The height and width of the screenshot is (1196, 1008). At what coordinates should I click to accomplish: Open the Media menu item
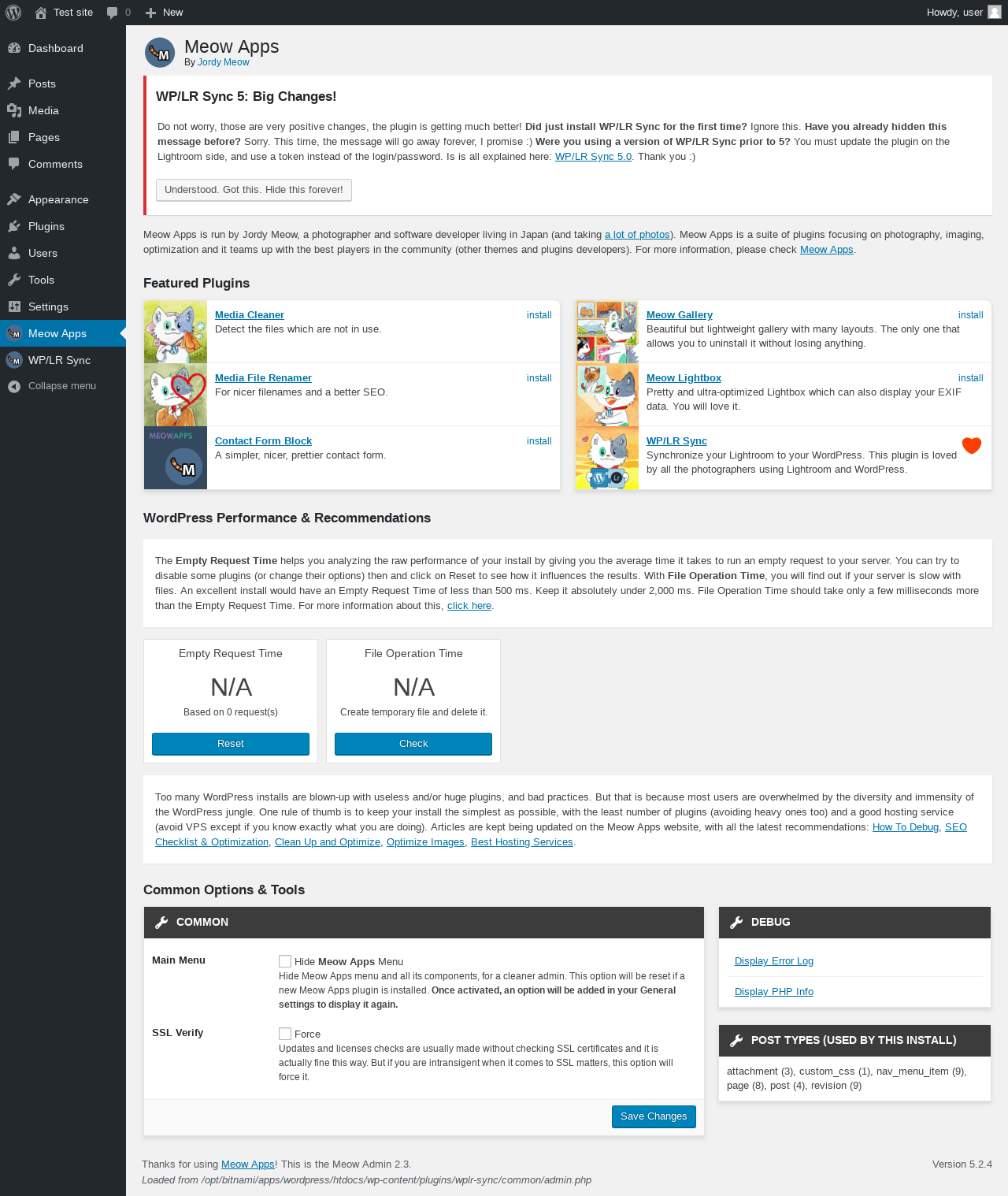pyautogui.click(x=63, y=110)
